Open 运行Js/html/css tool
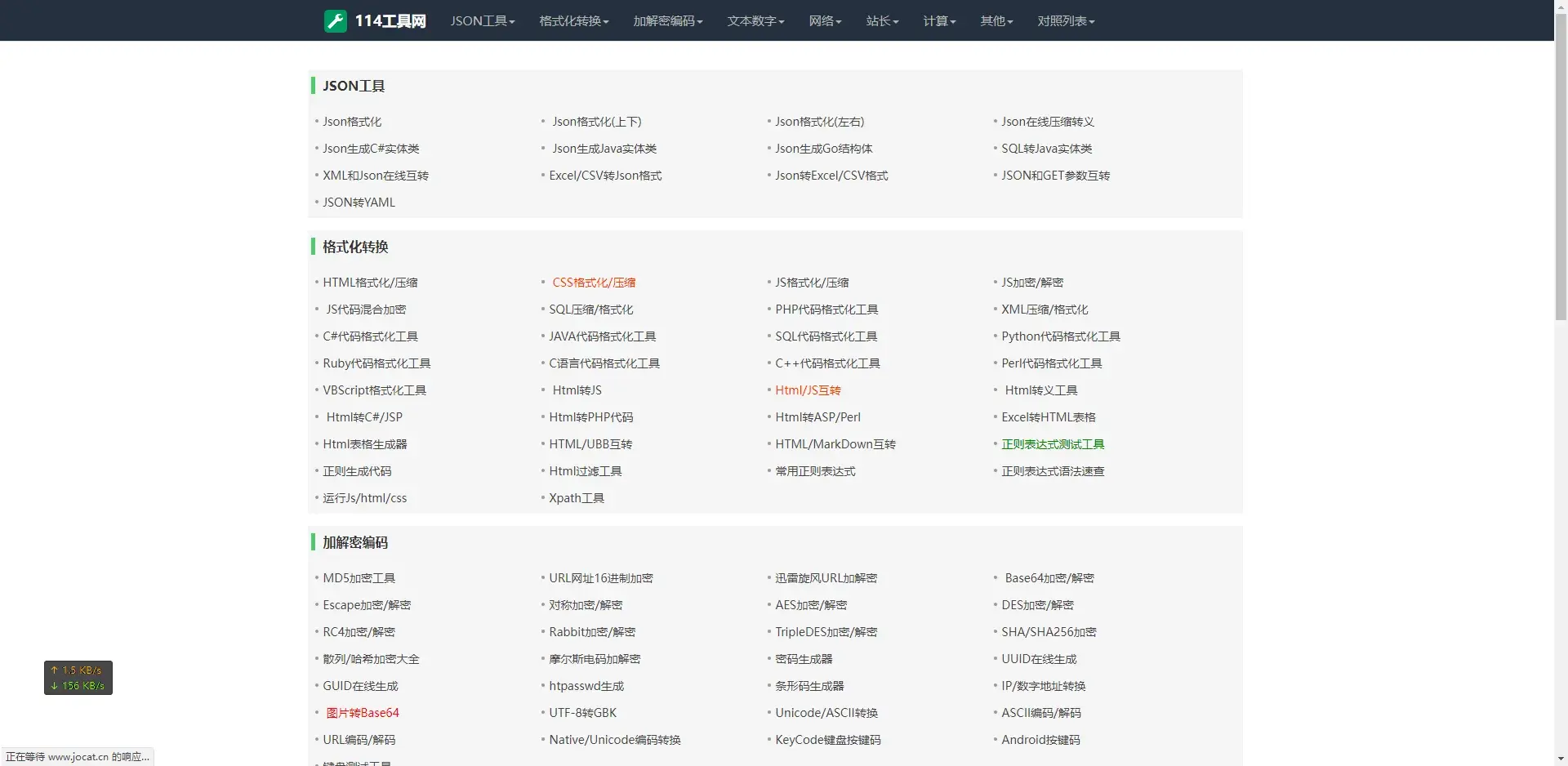 pos(364,498)
